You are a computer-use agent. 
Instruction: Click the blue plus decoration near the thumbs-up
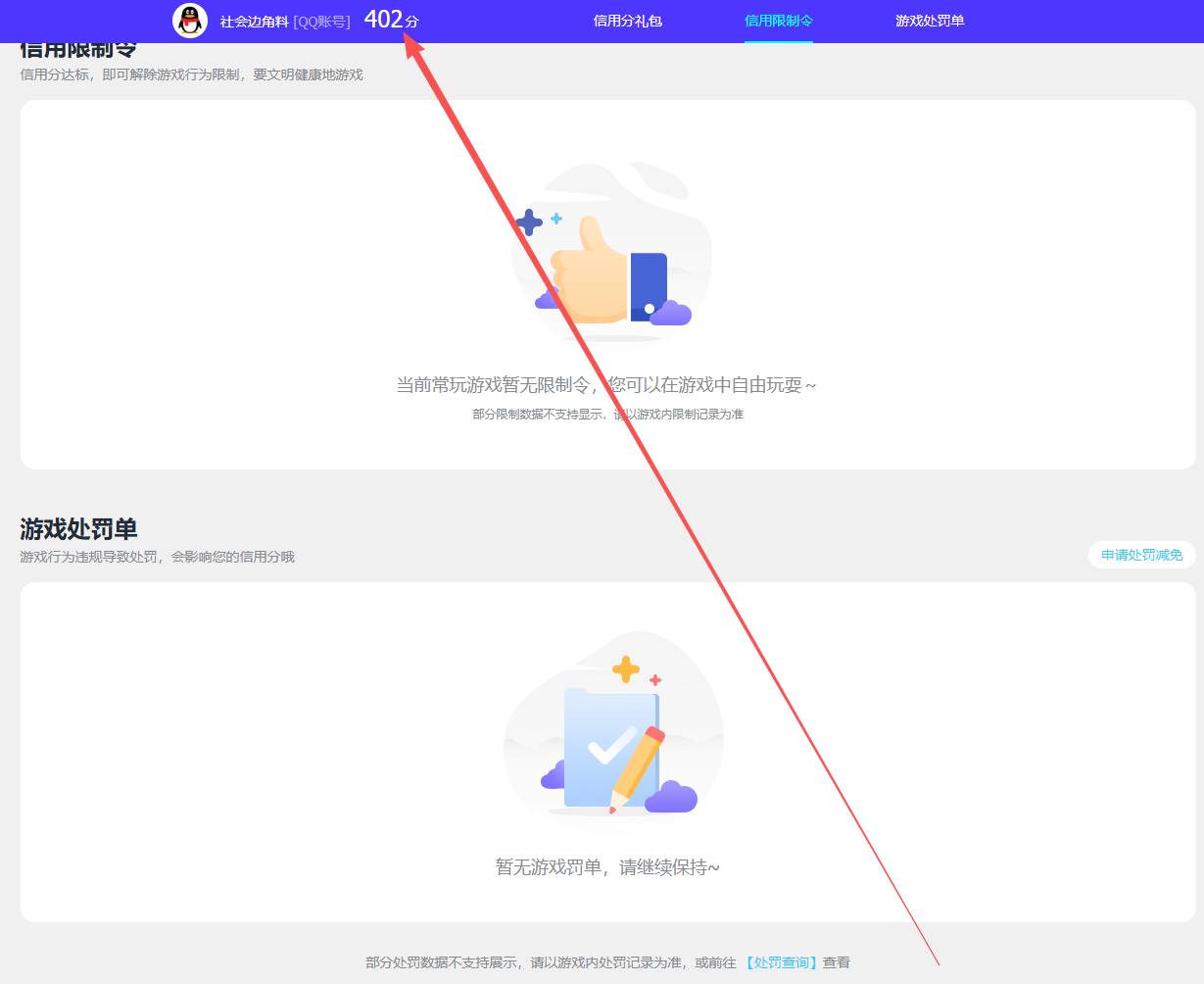[528, 223]
